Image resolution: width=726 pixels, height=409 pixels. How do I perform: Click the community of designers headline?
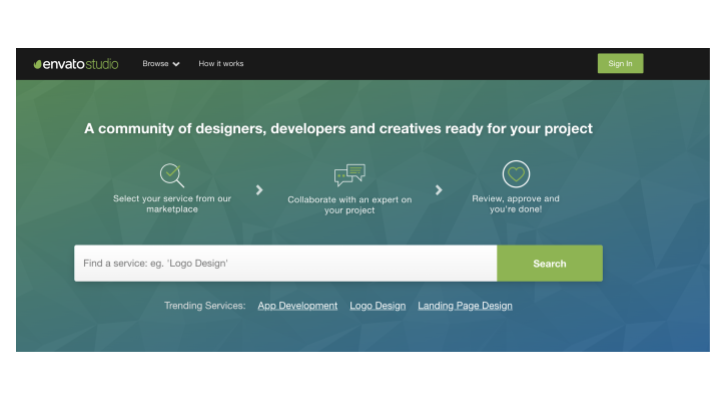[x=338, y=128]
